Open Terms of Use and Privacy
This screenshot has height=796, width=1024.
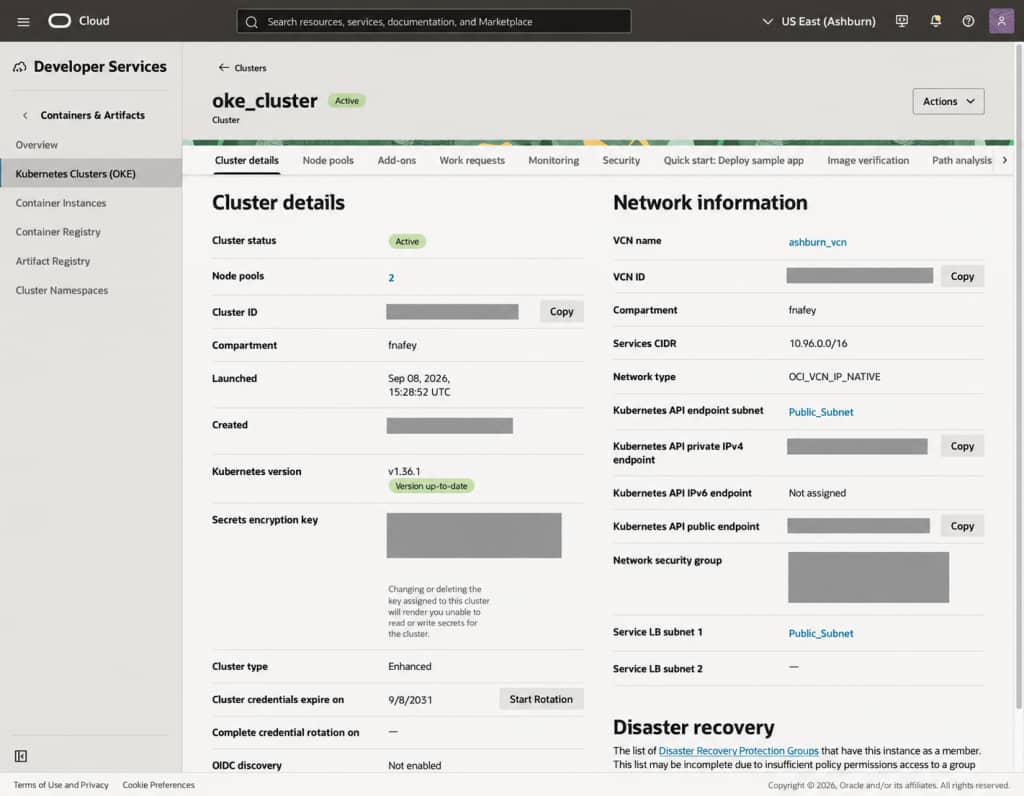coord(61,785)
